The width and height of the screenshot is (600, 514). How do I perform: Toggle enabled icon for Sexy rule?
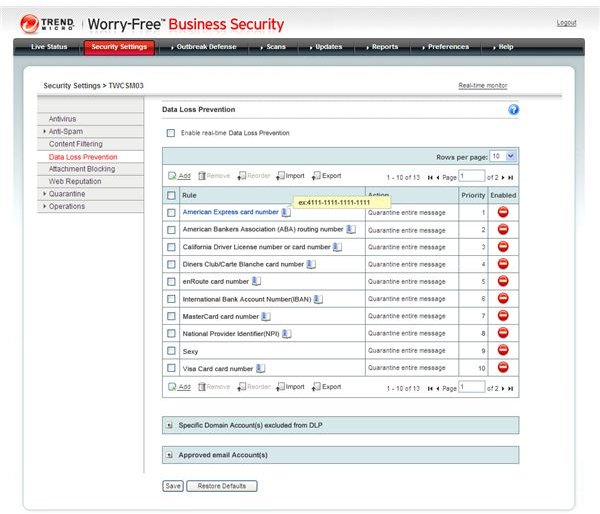click(x=503, y=350)
